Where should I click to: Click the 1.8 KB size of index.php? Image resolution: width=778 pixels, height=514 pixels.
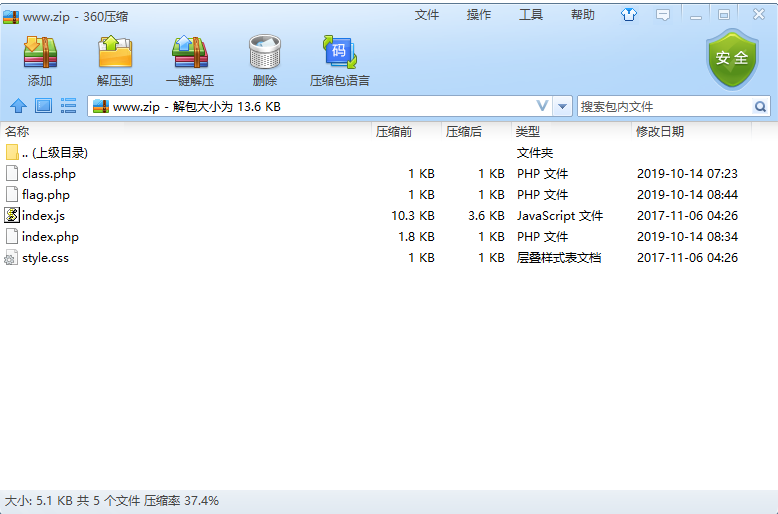pyautogui.click(x=416, y=237)
